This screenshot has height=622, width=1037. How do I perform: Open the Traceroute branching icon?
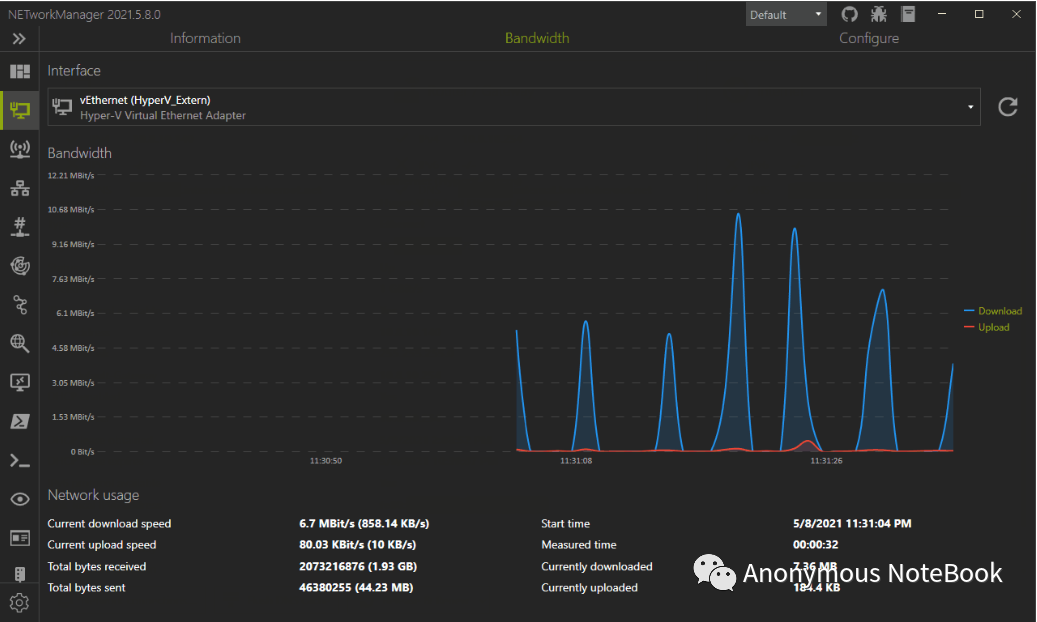coord(20,305)
